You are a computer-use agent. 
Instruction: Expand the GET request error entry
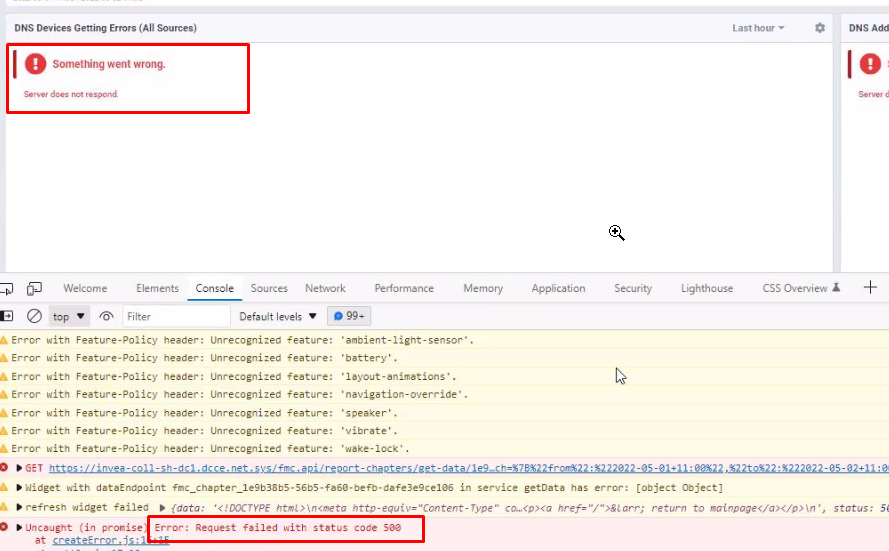pyautogui.click(x=19, y=468)
